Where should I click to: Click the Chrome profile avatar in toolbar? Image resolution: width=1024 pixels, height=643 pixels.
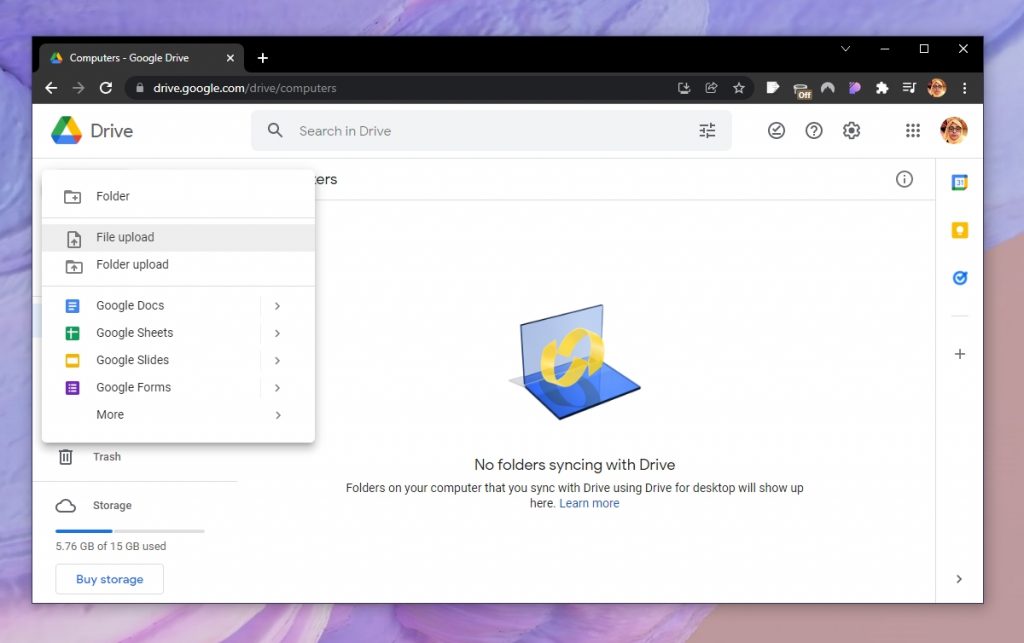tap(936, 88)
